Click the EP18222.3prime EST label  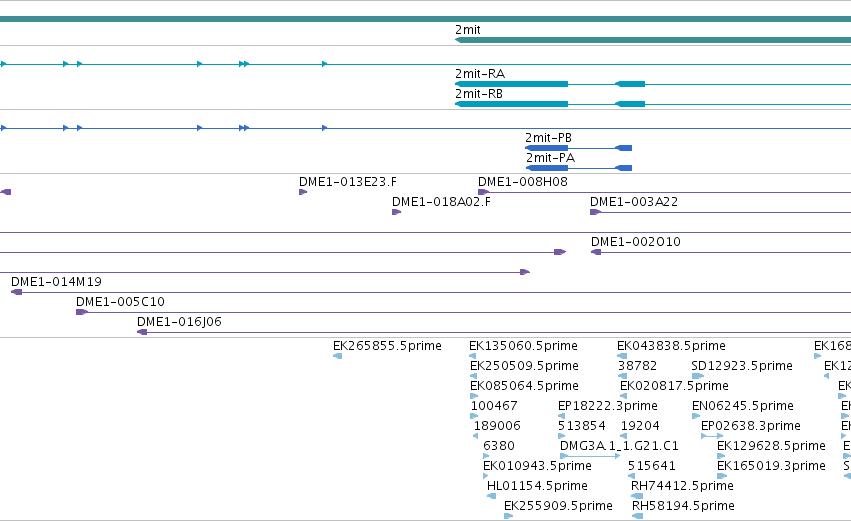[x=608, y=406]
